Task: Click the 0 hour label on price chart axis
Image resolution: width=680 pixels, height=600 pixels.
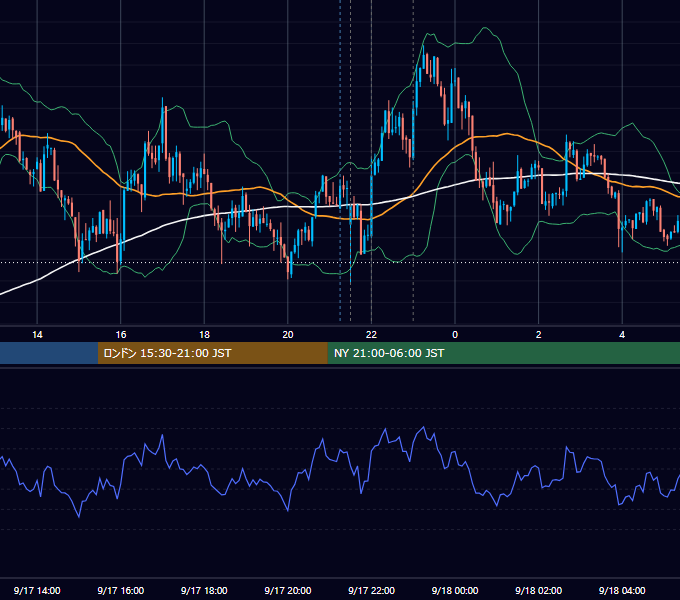Action: coord(455,335)
